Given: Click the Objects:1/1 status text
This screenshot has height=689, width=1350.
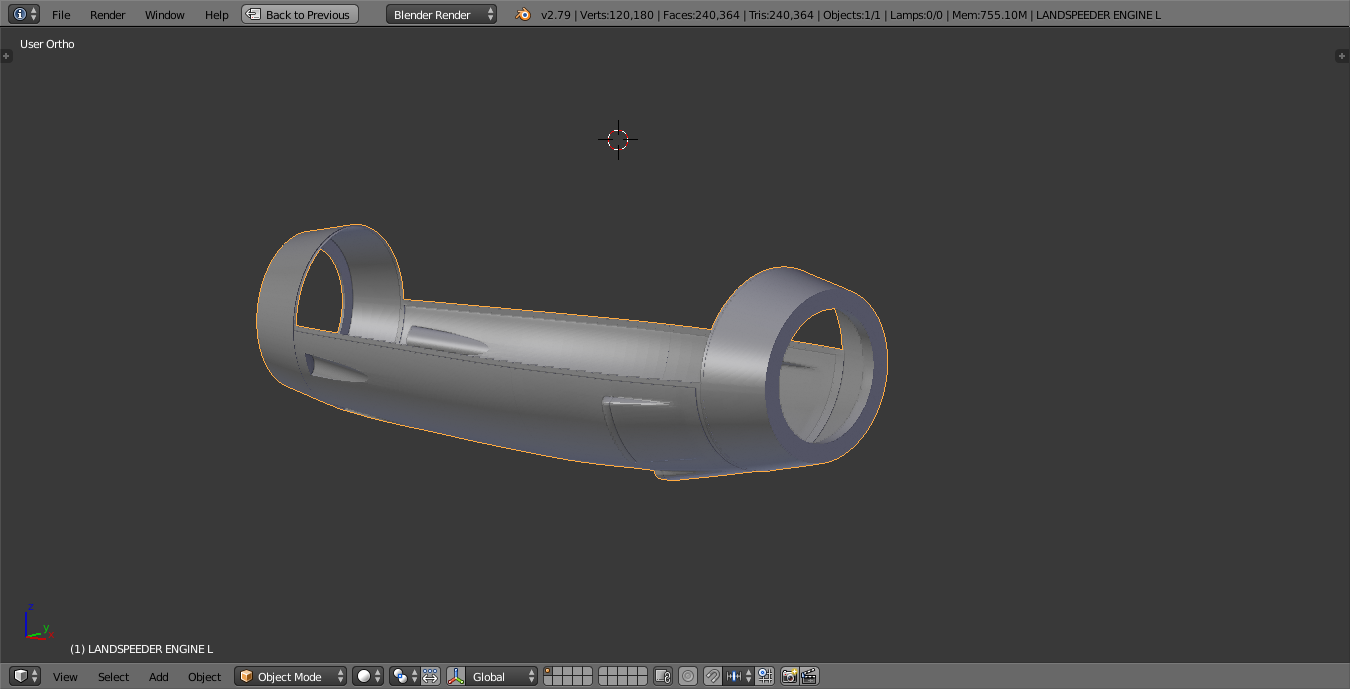Looking at the screenshot, I should pos(852,15).
